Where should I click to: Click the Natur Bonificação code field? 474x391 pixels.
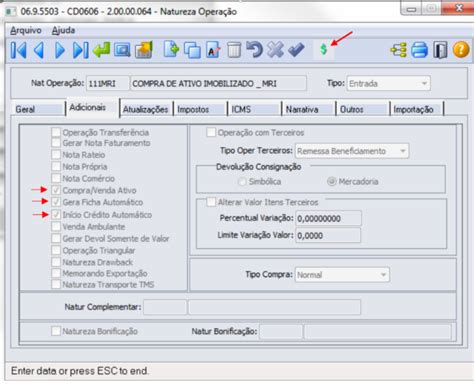[281, 332]
